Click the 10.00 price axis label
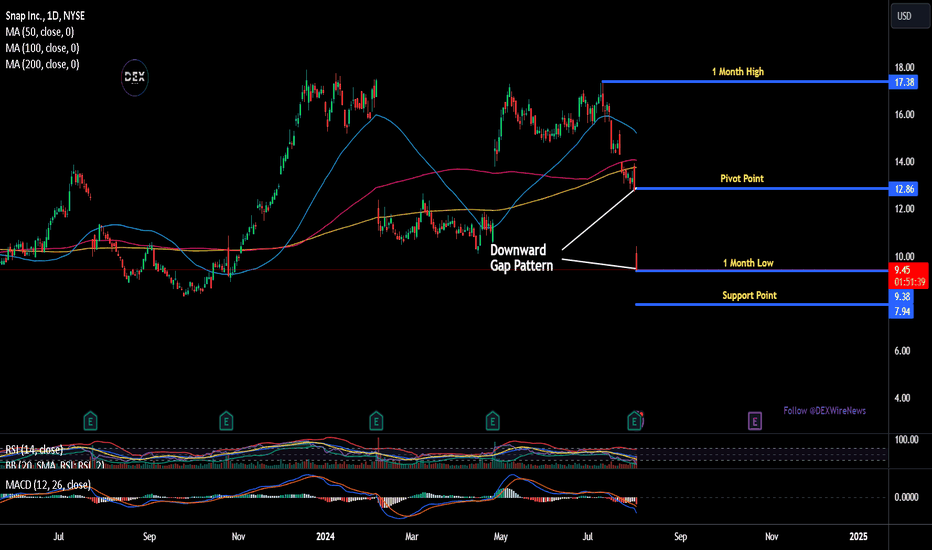Image resolution: width=932 pixels, height=550 pixels. click(904, 256)
